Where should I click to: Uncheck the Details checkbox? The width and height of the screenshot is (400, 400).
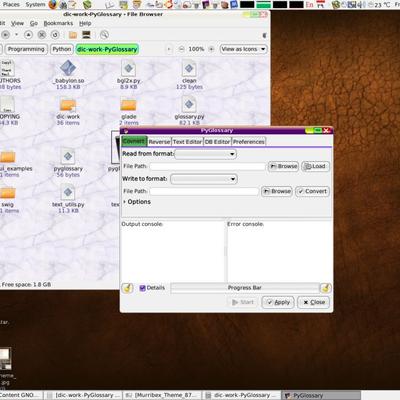[142, 288]
